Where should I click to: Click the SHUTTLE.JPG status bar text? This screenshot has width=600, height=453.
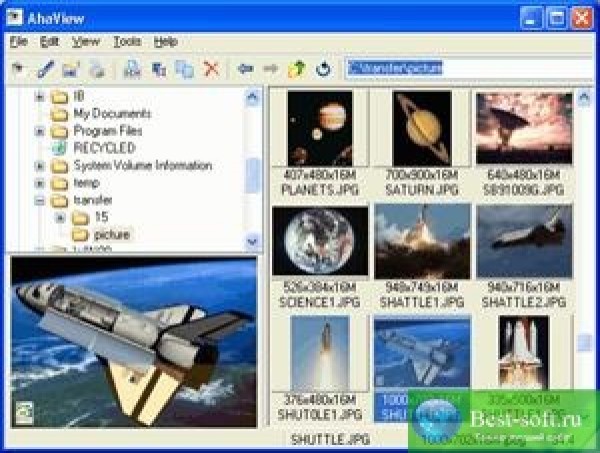point(330,440)
